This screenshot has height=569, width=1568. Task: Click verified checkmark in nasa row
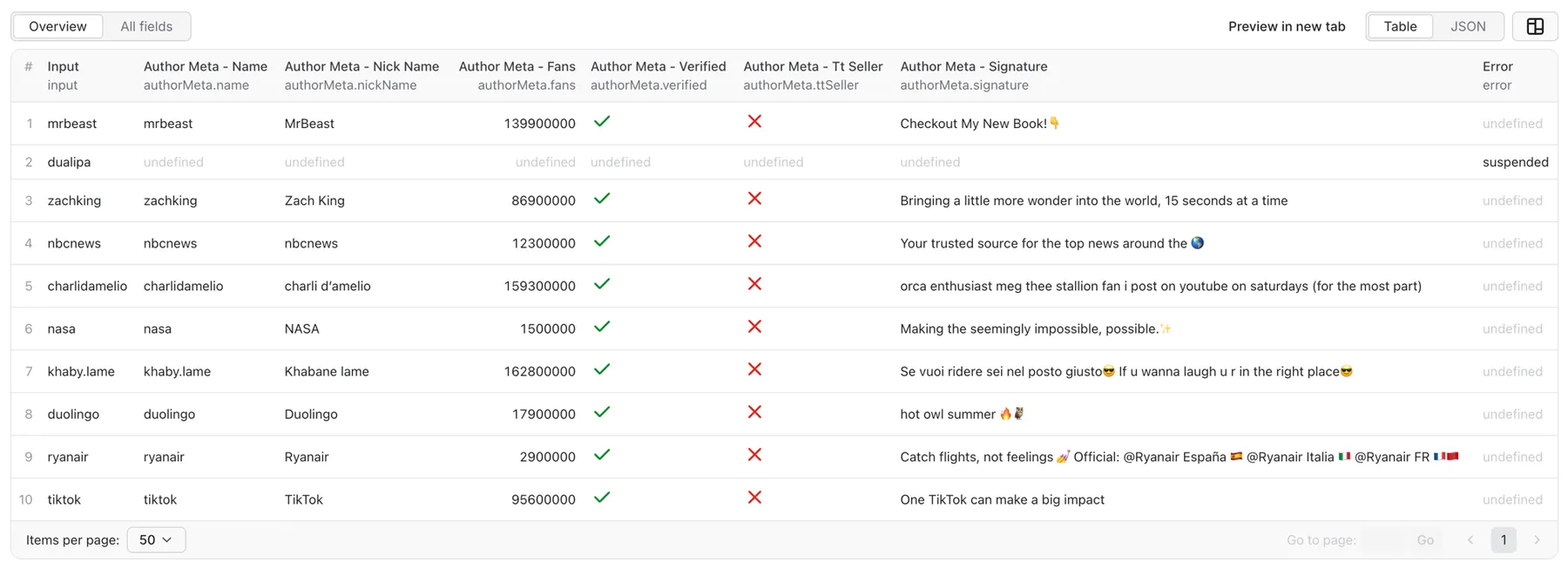601,327
